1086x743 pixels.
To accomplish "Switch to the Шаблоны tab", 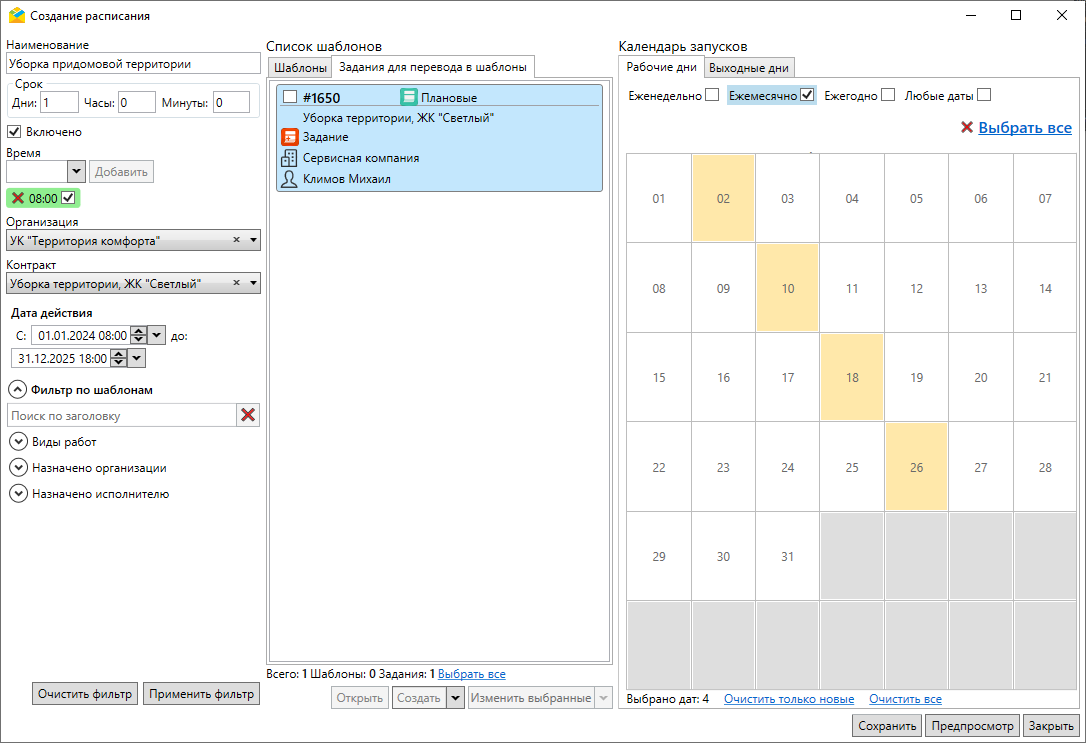I will pos(300,68).
